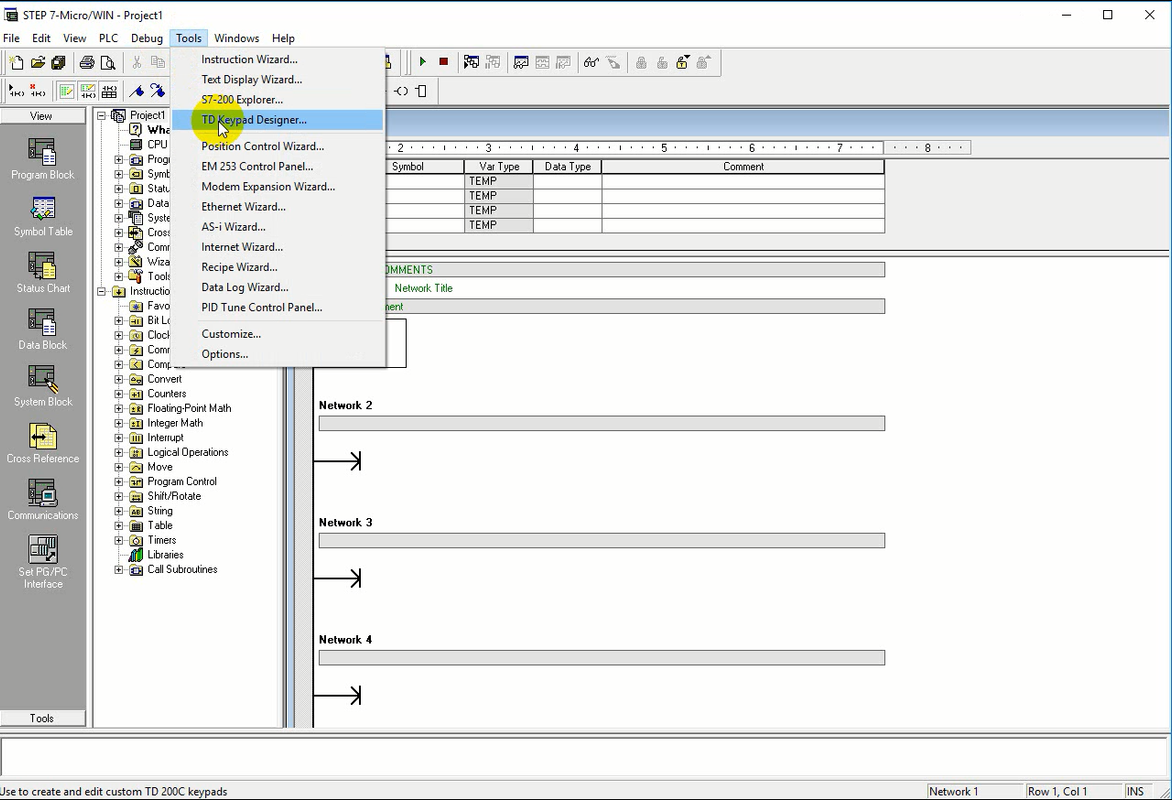Viewport: 1172px width, 800px height.
Task: Click the Toggle Bookmark flag icon
Action: 136,91
